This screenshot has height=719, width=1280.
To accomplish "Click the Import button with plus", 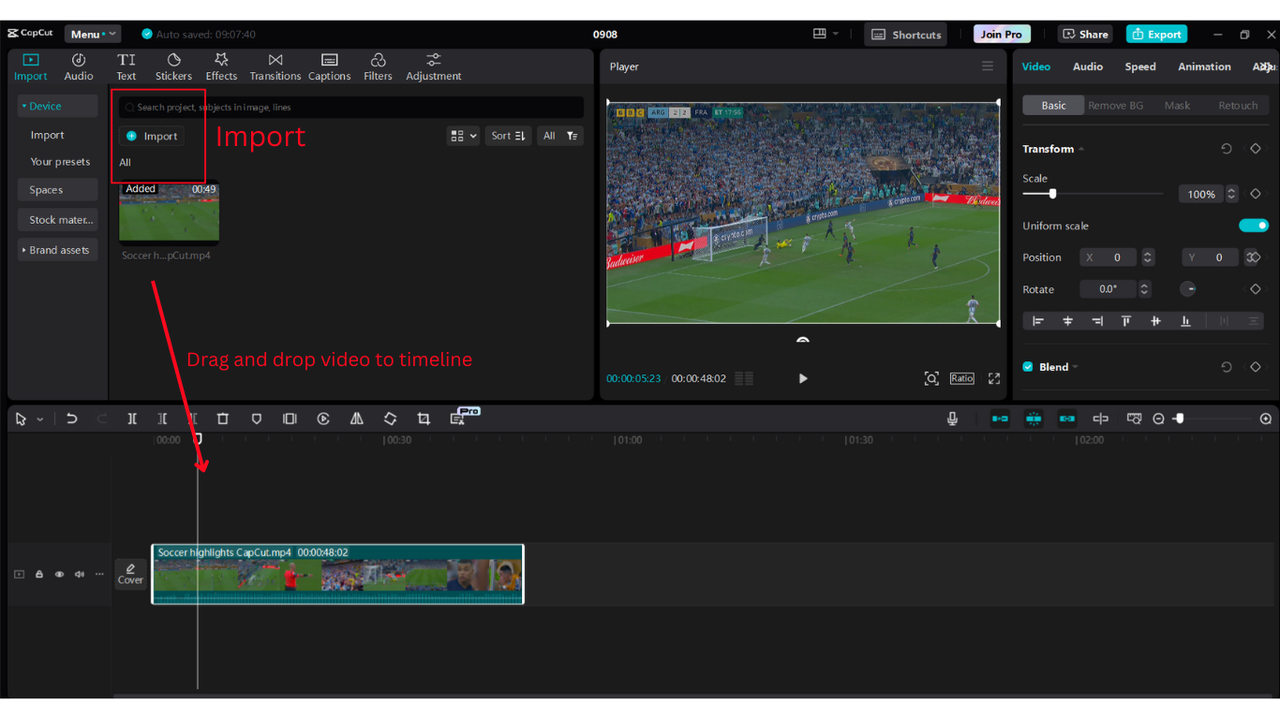I will (x=151, y=136).
